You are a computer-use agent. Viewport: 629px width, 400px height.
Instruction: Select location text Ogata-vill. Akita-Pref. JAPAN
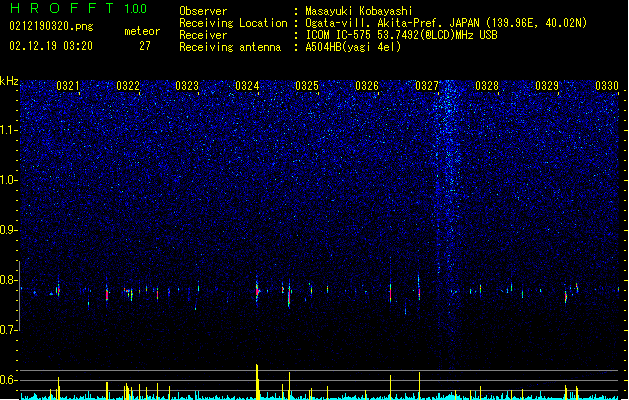pyautogui.click(x=392, y=23)
